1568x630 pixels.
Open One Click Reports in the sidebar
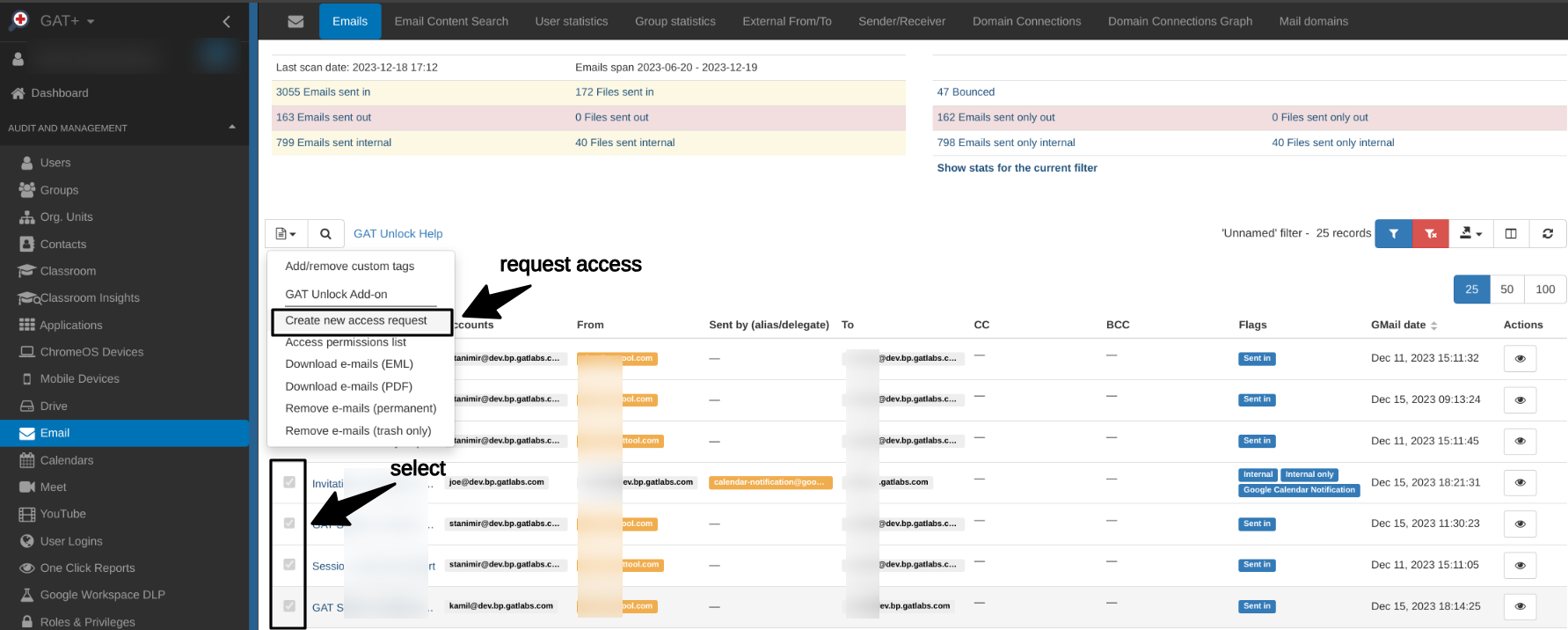click(88, 568)
